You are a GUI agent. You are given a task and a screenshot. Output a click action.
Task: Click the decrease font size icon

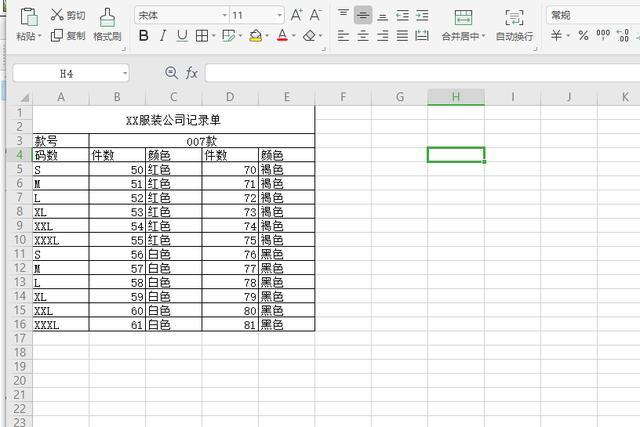pyautogui.click(x=314, y=15)
